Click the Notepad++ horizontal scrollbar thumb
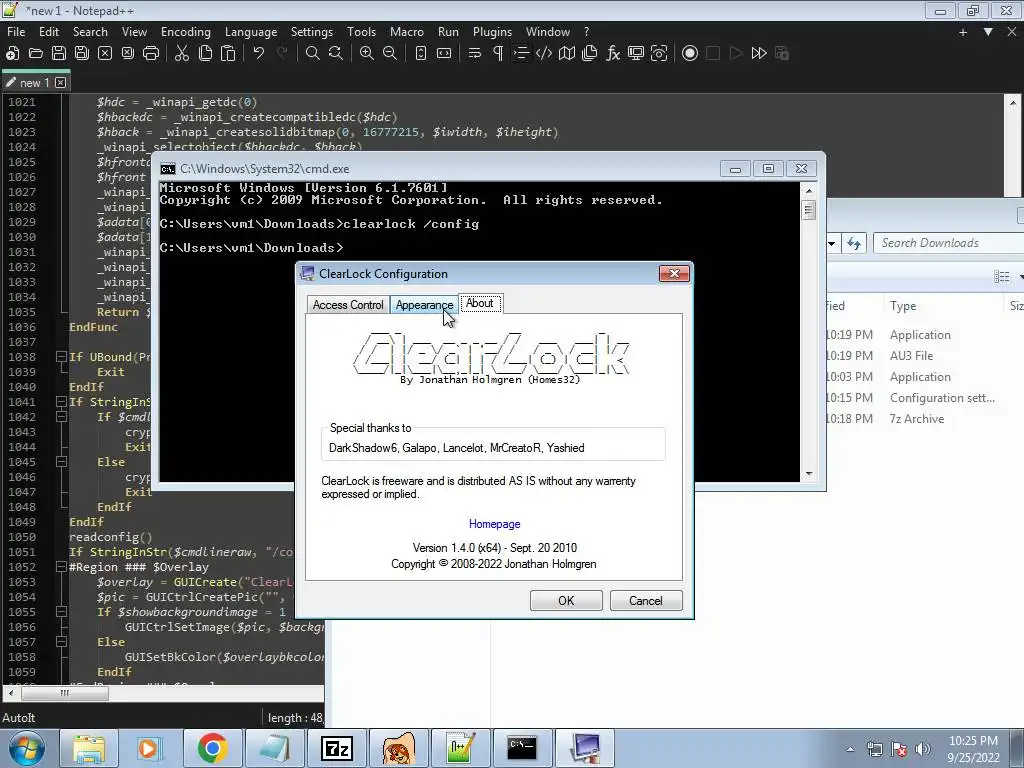The width and height of the screenshot is (1024, 768). pos(64,693)
